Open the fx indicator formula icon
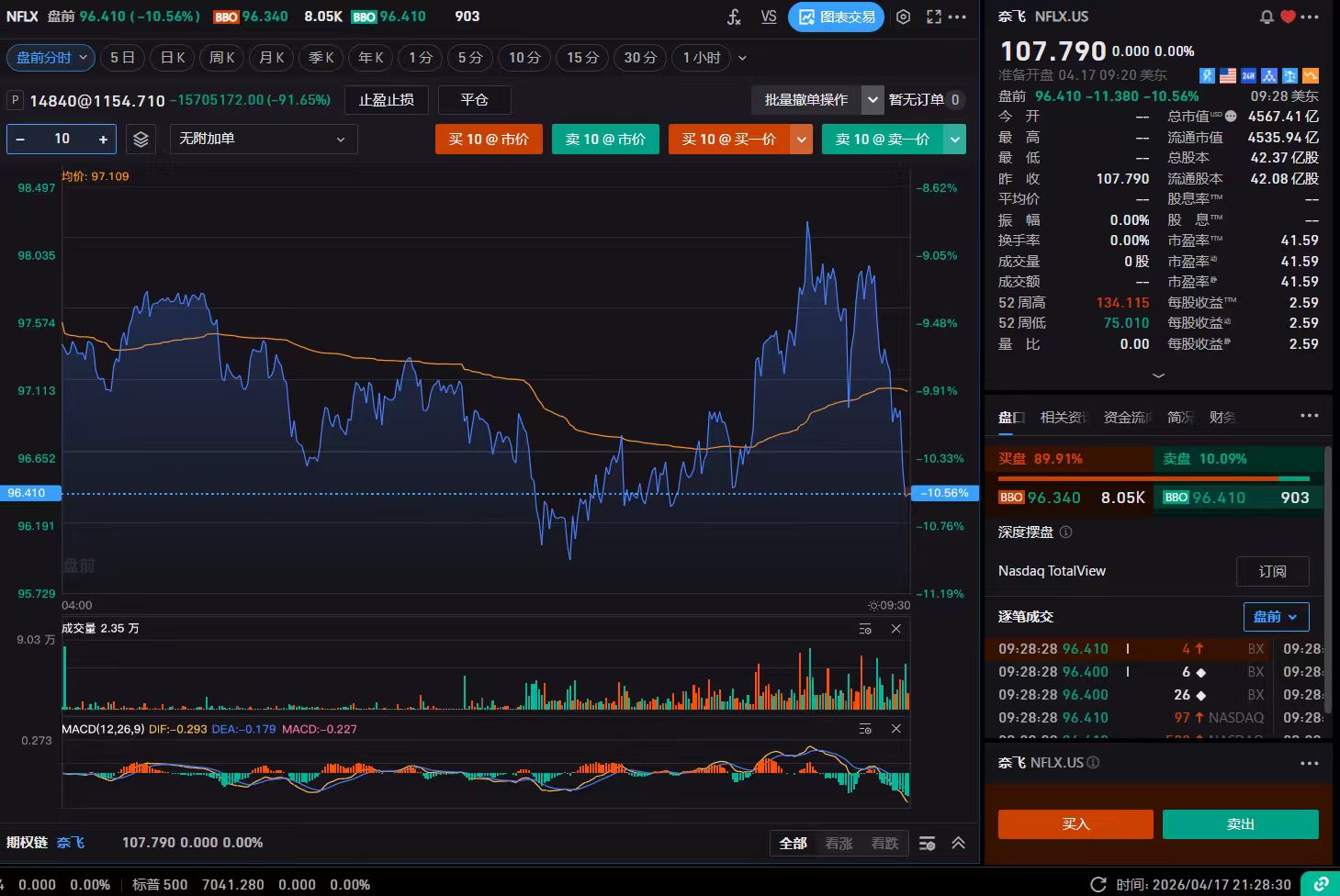The width and height of the screenshot is (1340, 896). click(734, 17)
